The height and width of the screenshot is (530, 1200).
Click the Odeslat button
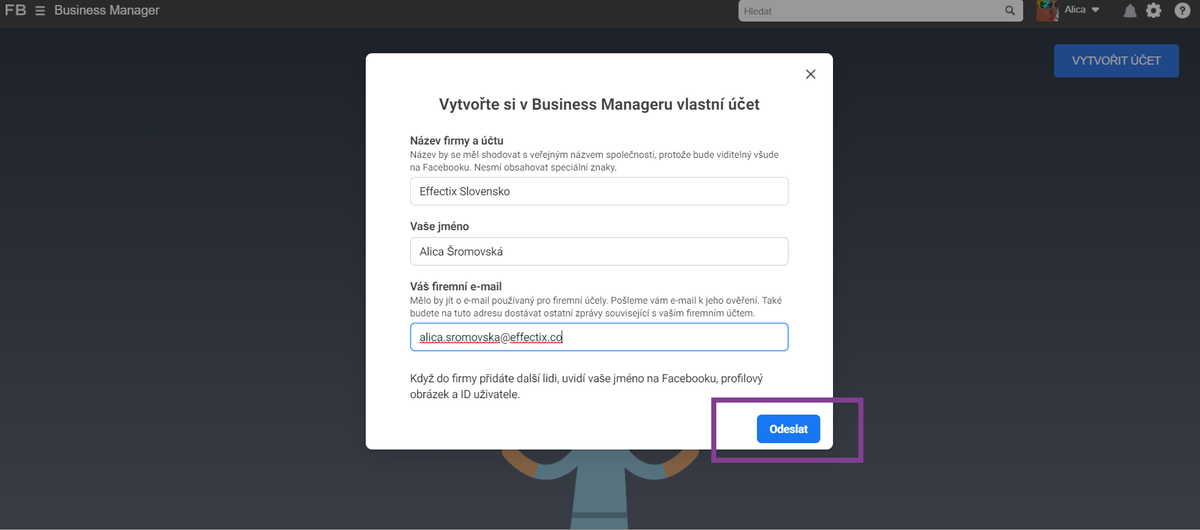click(x=788, y=429)
